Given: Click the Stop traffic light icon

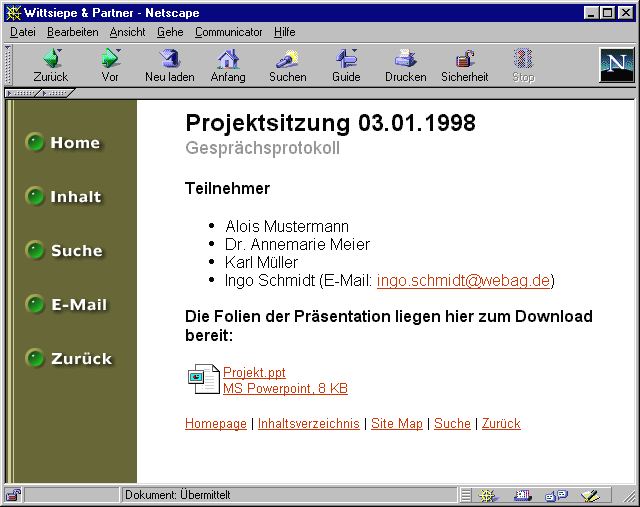Looking at the screenshot, I should (x=523, y=58).
